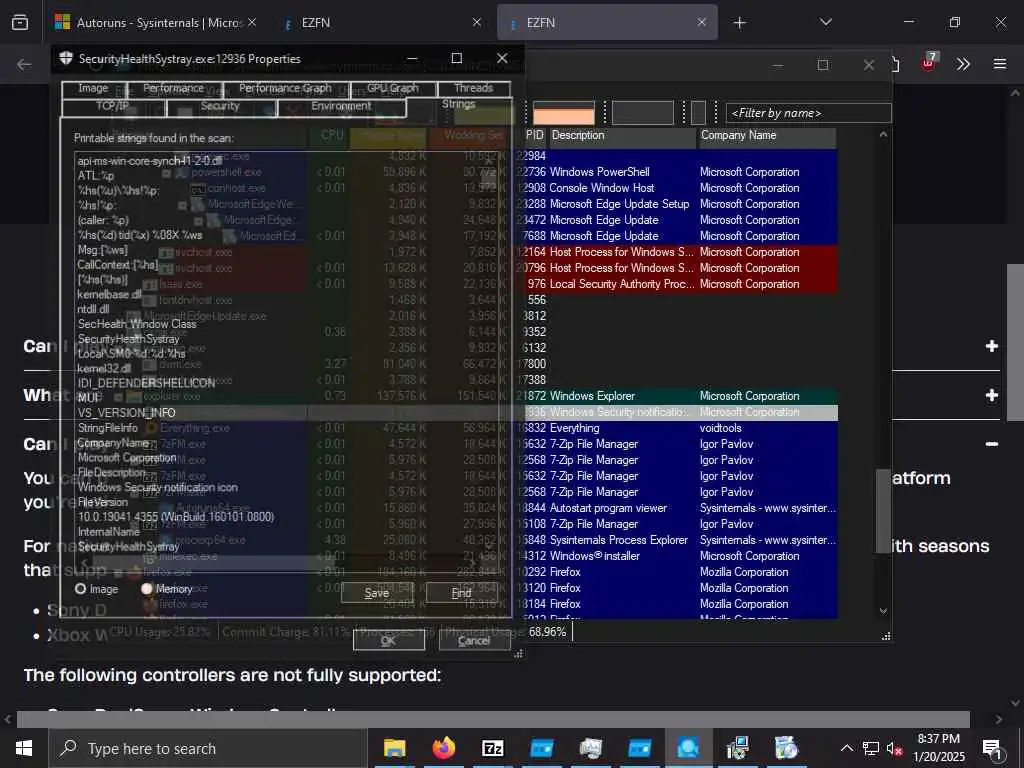Screen dimensions: 1024x768
Task: Select the Strings tab
Action: (x=458, y=106)
